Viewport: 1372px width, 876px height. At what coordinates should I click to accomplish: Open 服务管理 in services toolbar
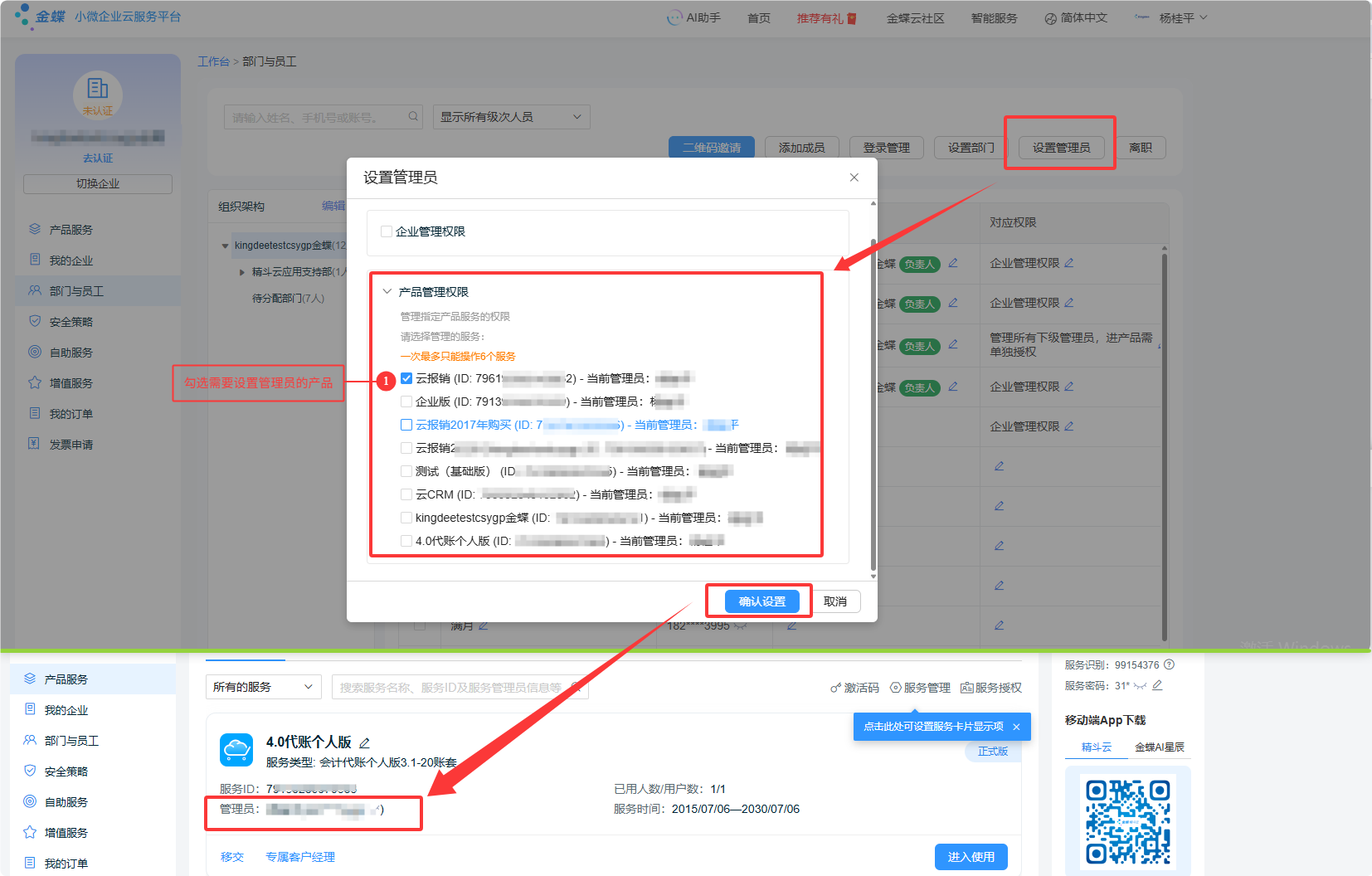click(920, 688)
